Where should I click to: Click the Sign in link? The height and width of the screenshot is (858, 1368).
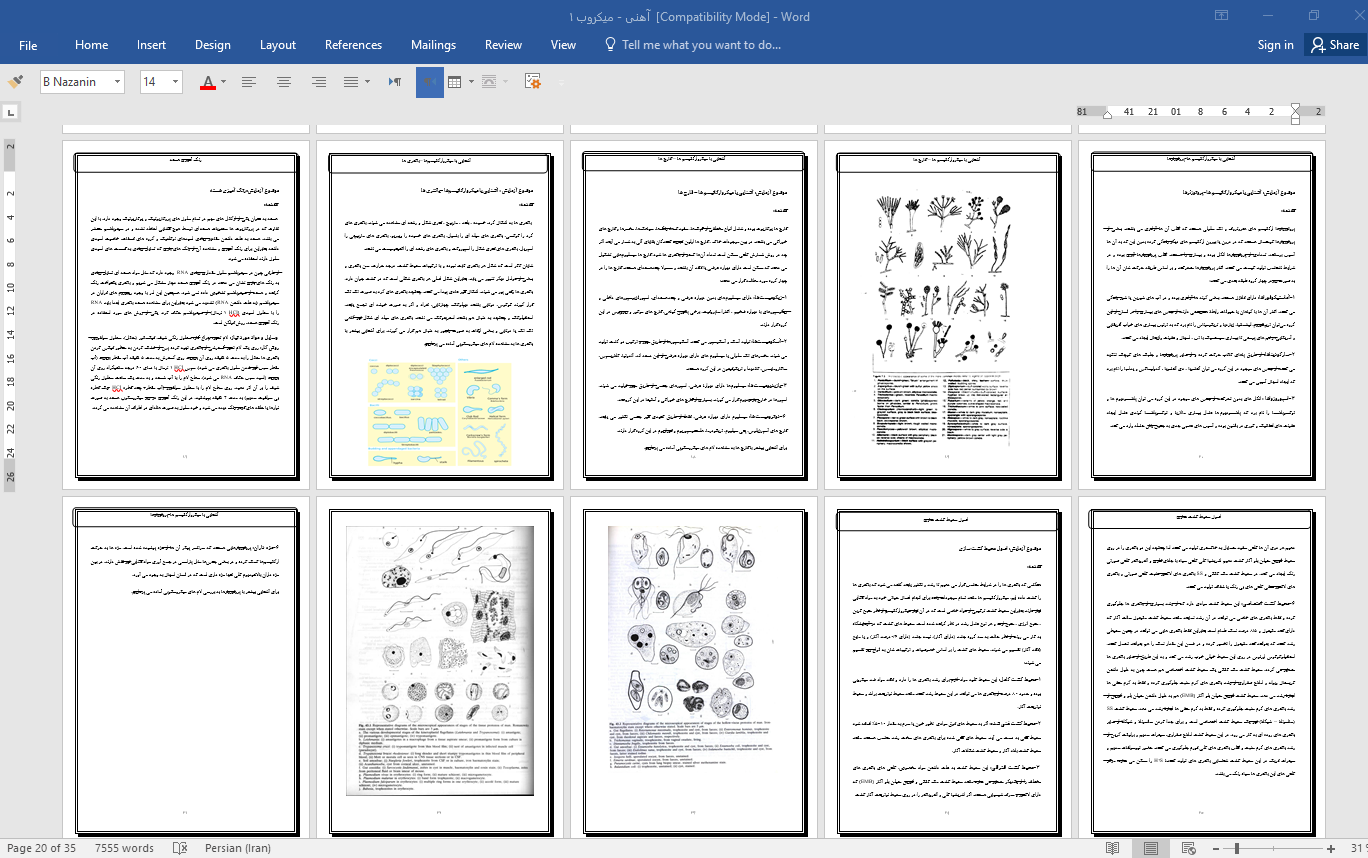(x=1275, y=45)
